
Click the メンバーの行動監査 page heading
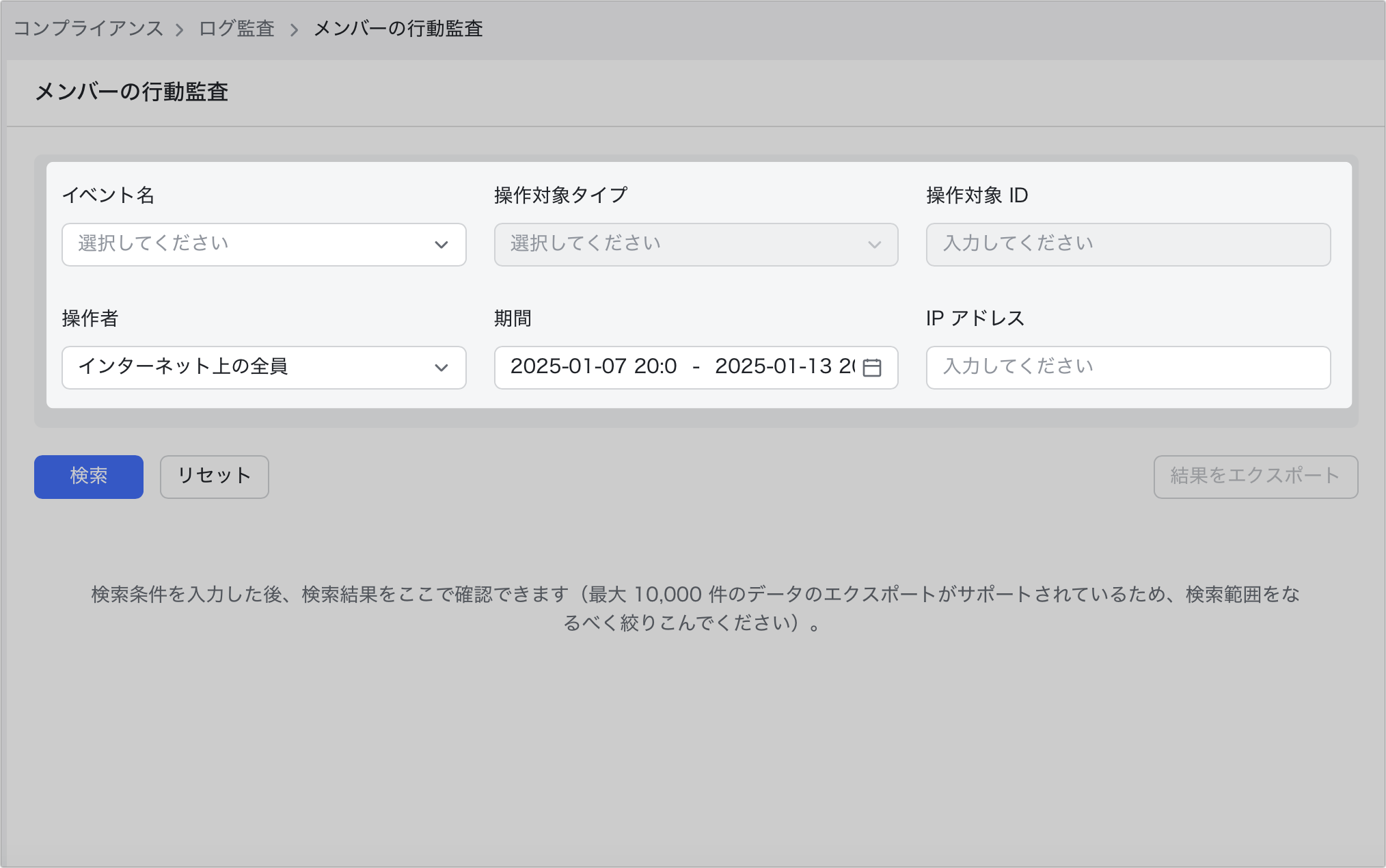(x=131, y=92)
